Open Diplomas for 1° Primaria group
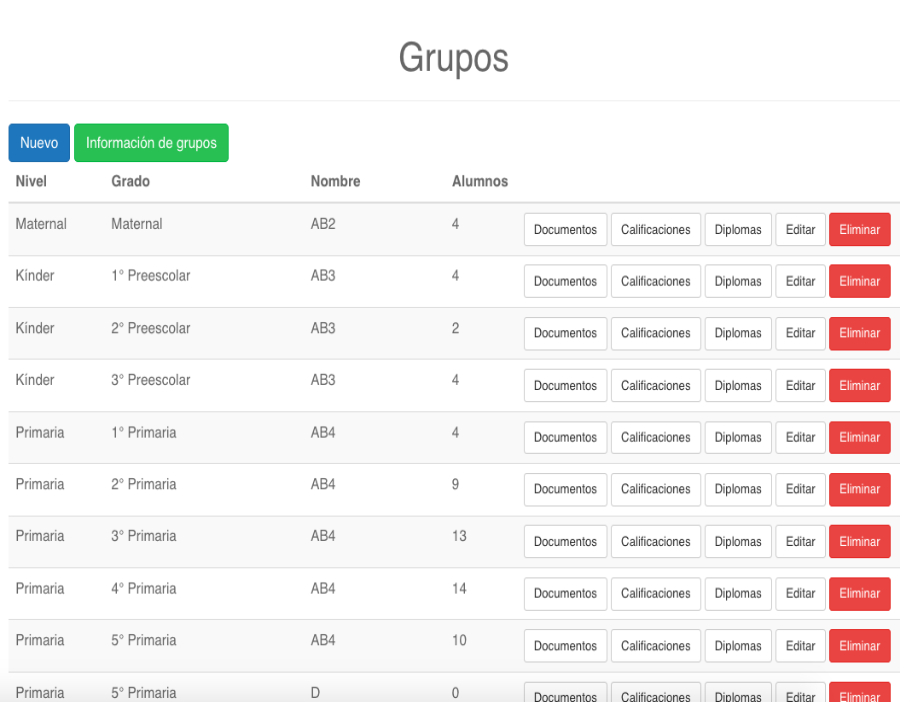Image resolution: width=912 pixels, height=702 pixels. 738,438
